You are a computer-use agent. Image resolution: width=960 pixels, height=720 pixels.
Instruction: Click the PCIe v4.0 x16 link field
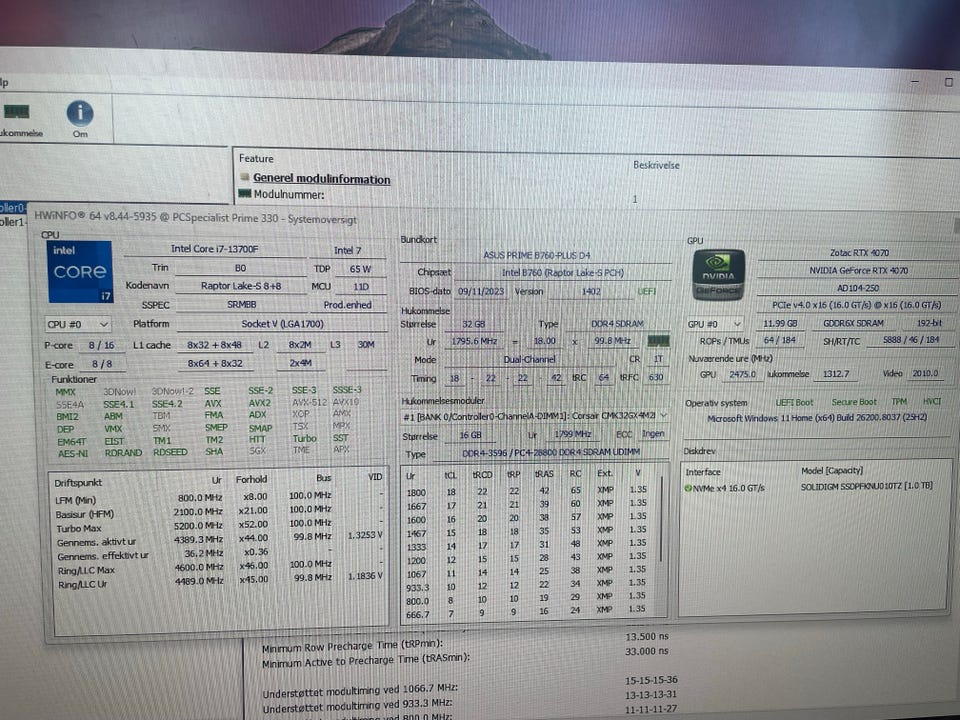pyautogui.click(x=857, y=305)
